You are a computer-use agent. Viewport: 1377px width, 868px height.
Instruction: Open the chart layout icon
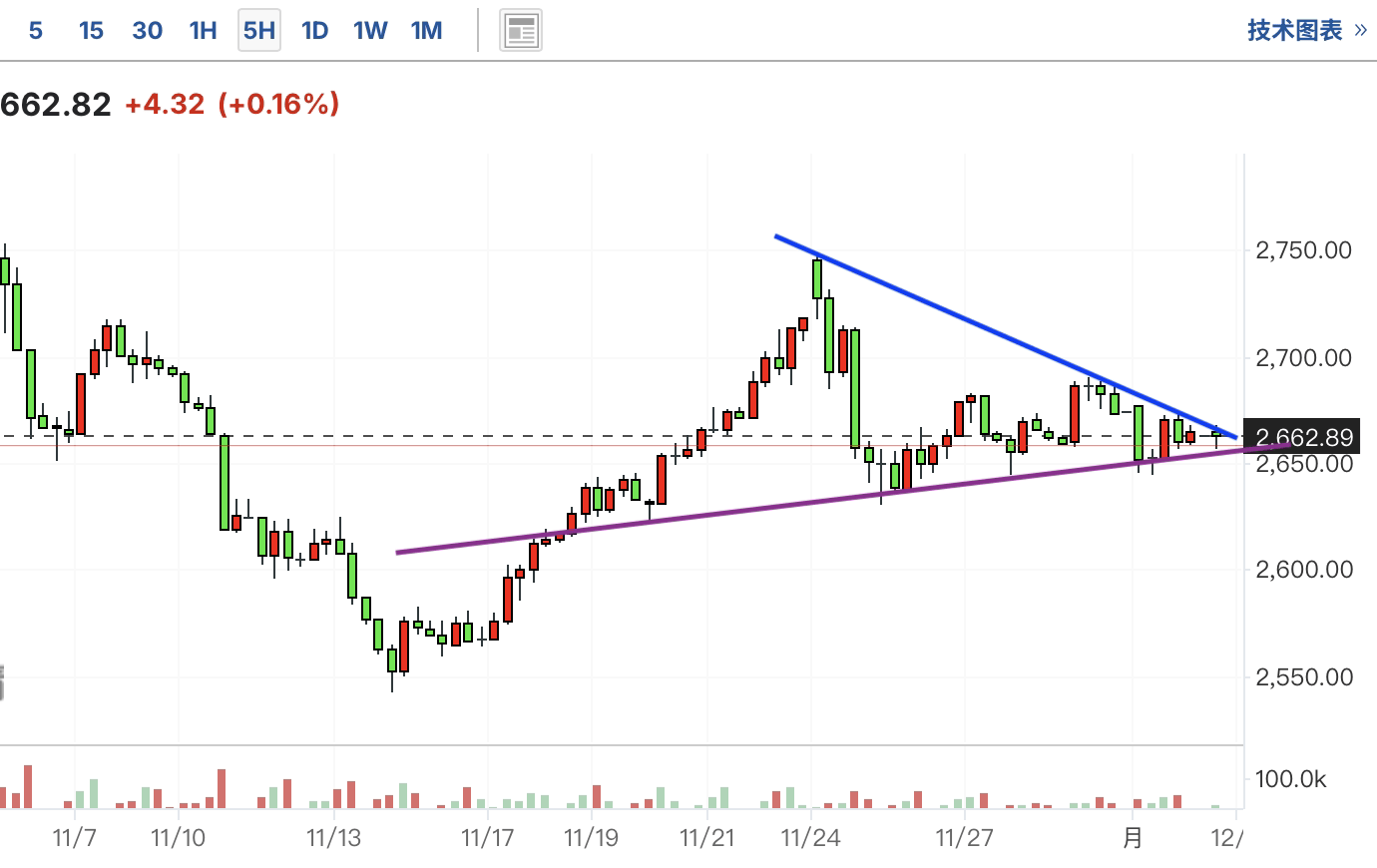(x=521, y=30)
